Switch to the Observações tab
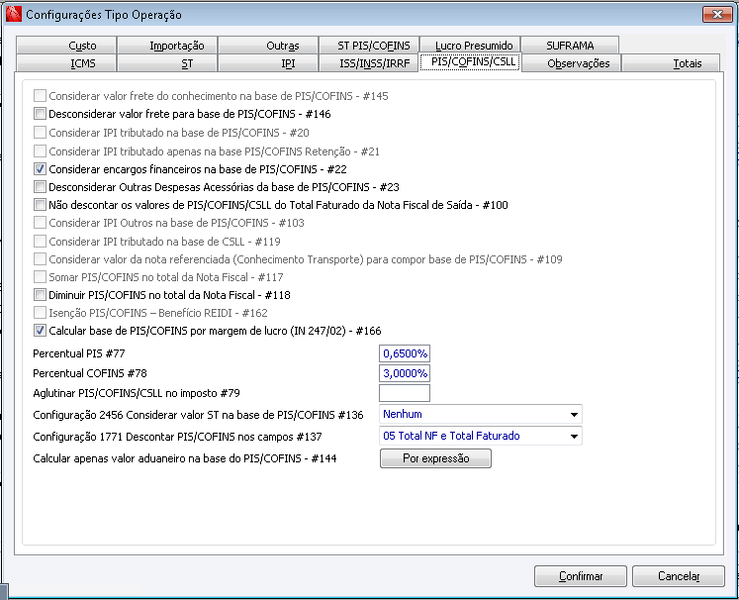This screenshot has height=600, width=739. 571,63
